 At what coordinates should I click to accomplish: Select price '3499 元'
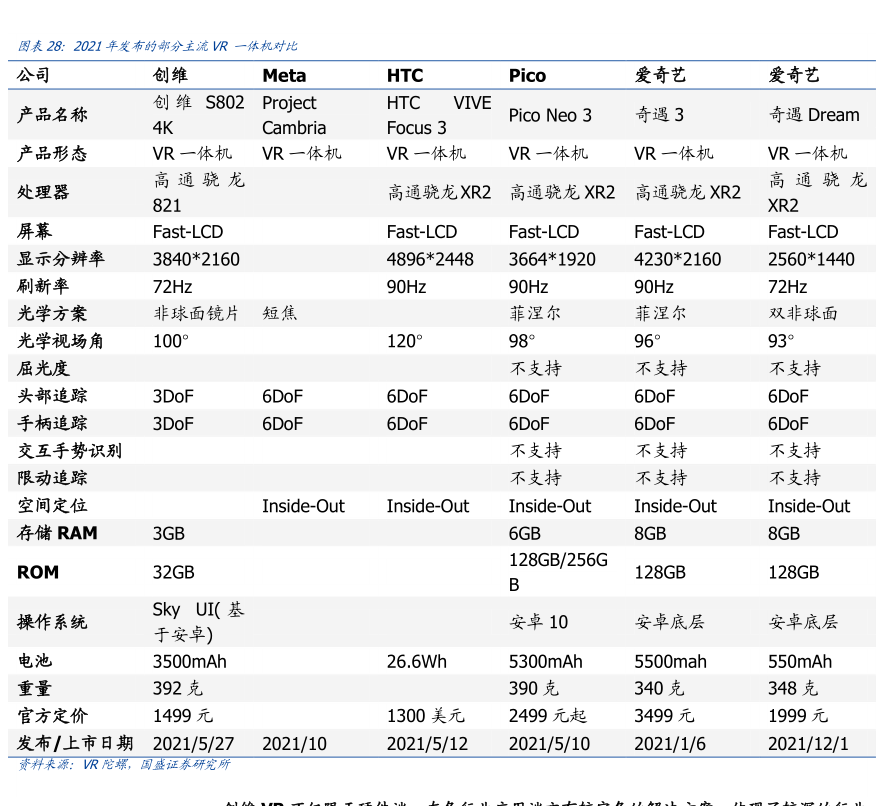tap(664, 716)
